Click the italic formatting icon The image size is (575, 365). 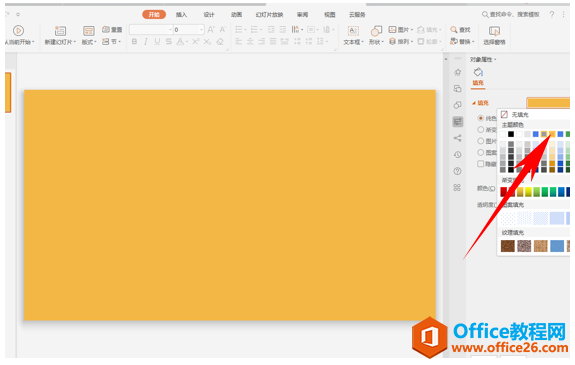coord(146,42)
